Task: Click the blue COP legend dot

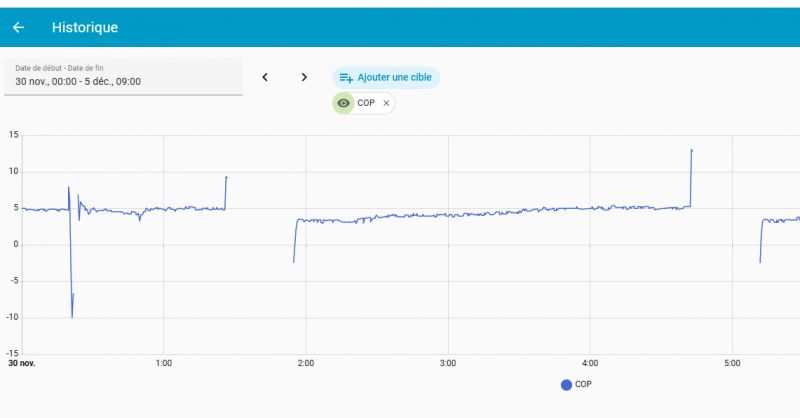Action: pos(566,384)
